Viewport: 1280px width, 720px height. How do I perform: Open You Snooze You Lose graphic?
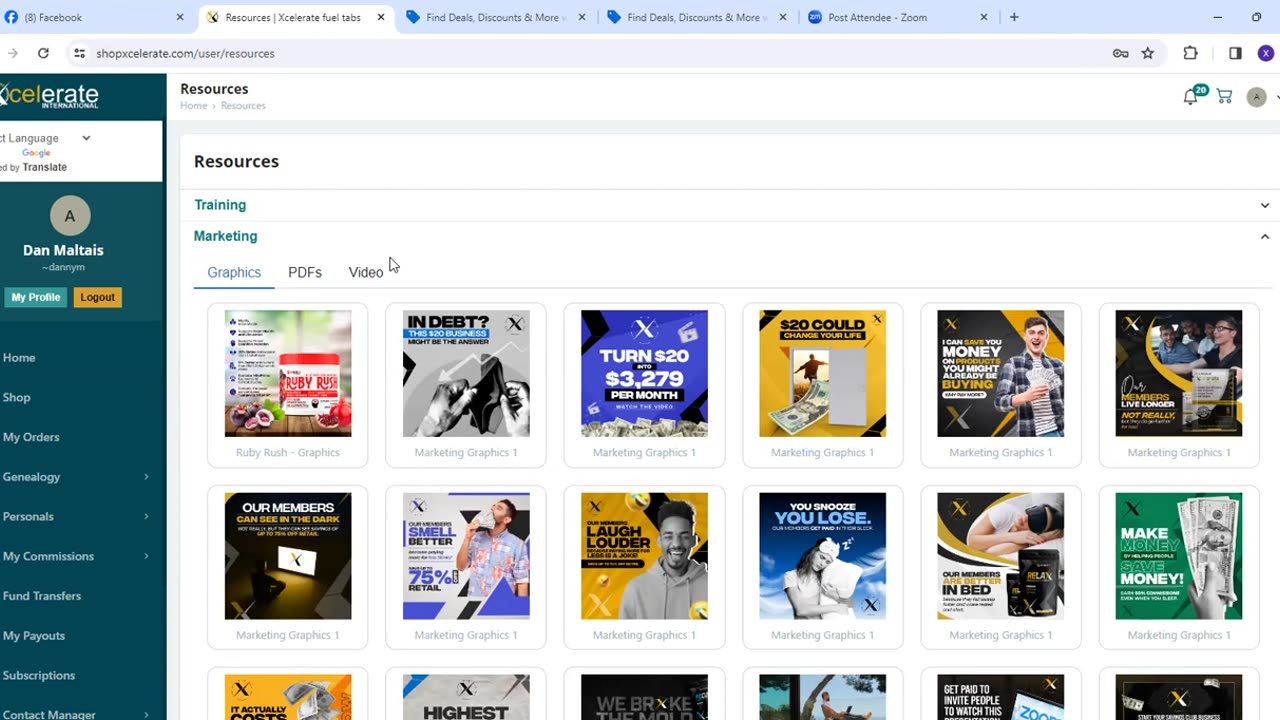point(822,556)
